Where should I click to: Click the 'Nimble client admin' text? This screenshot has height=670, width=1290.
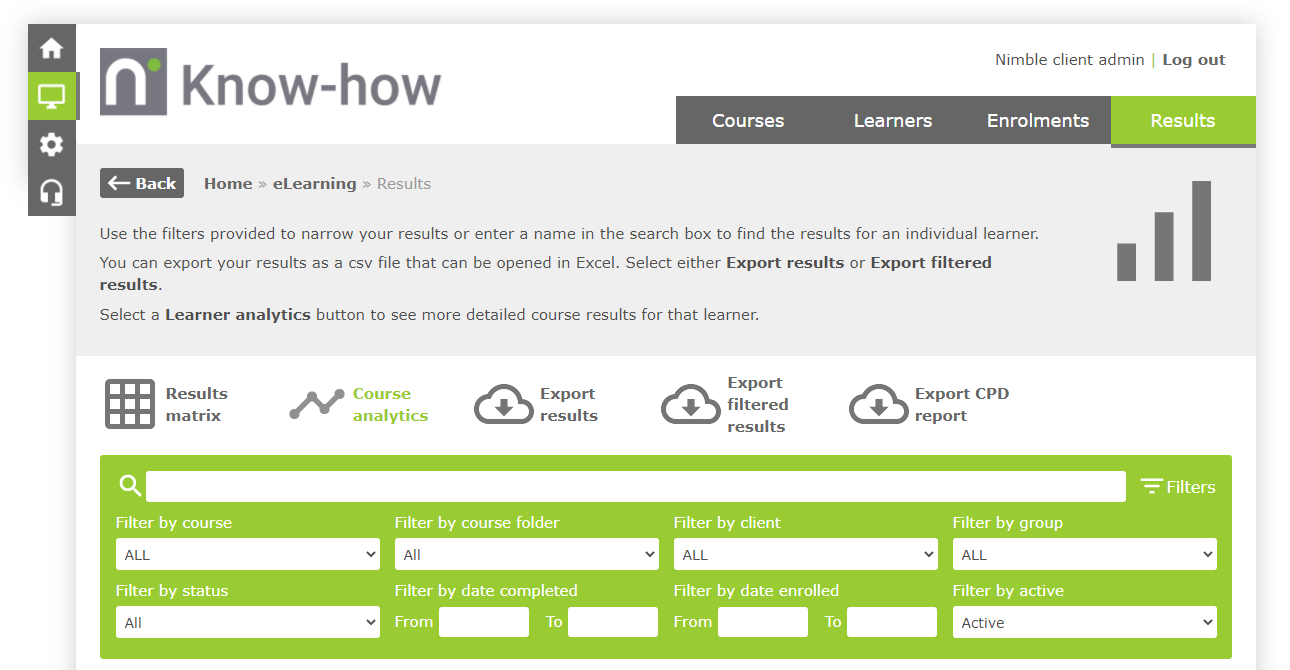click(x=1069, y=60)
